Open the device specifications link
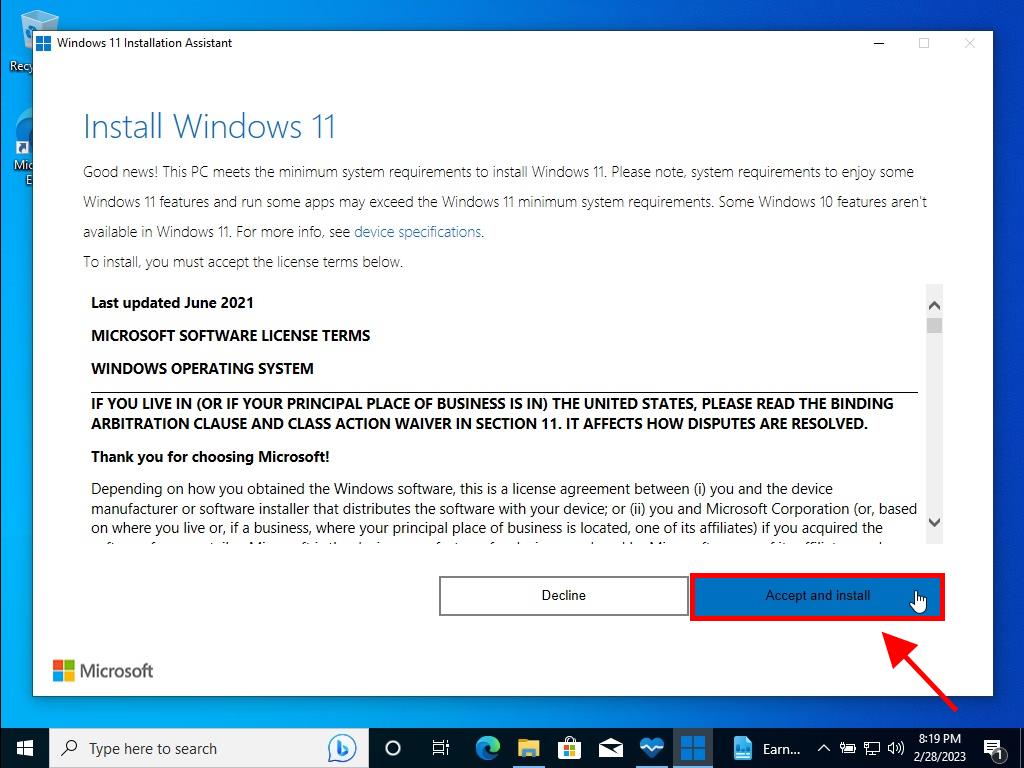Screen dimensions: 1024x768 (417, 232)
